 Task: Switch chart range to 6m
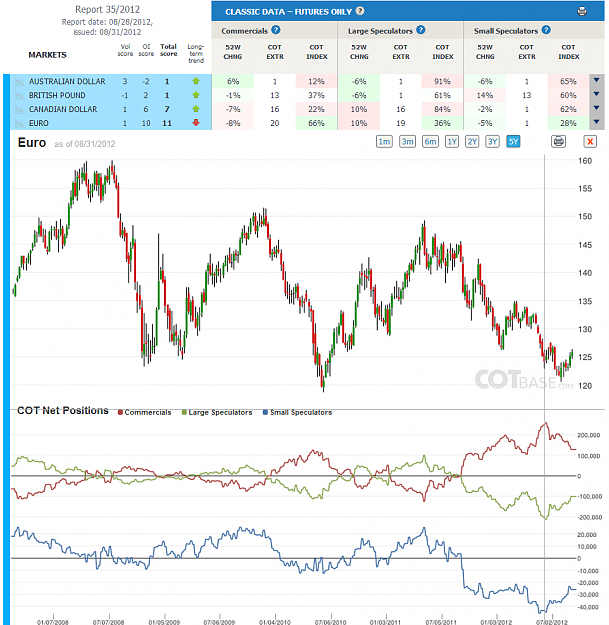click(430, 142)
